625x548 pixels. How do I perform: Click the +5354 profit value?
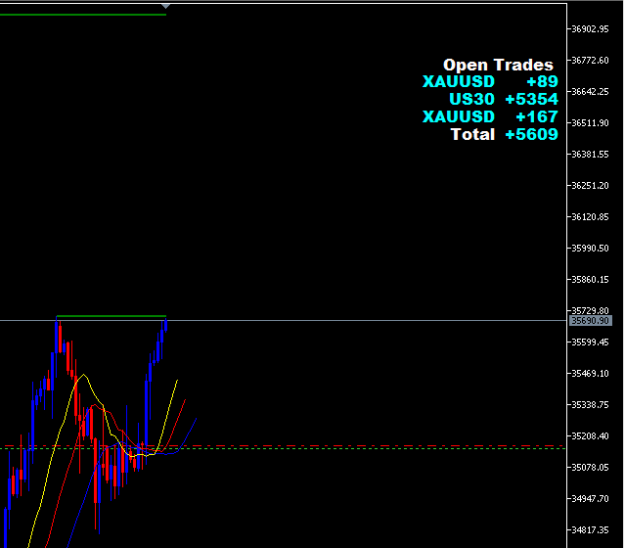click(x=531, y=99)
